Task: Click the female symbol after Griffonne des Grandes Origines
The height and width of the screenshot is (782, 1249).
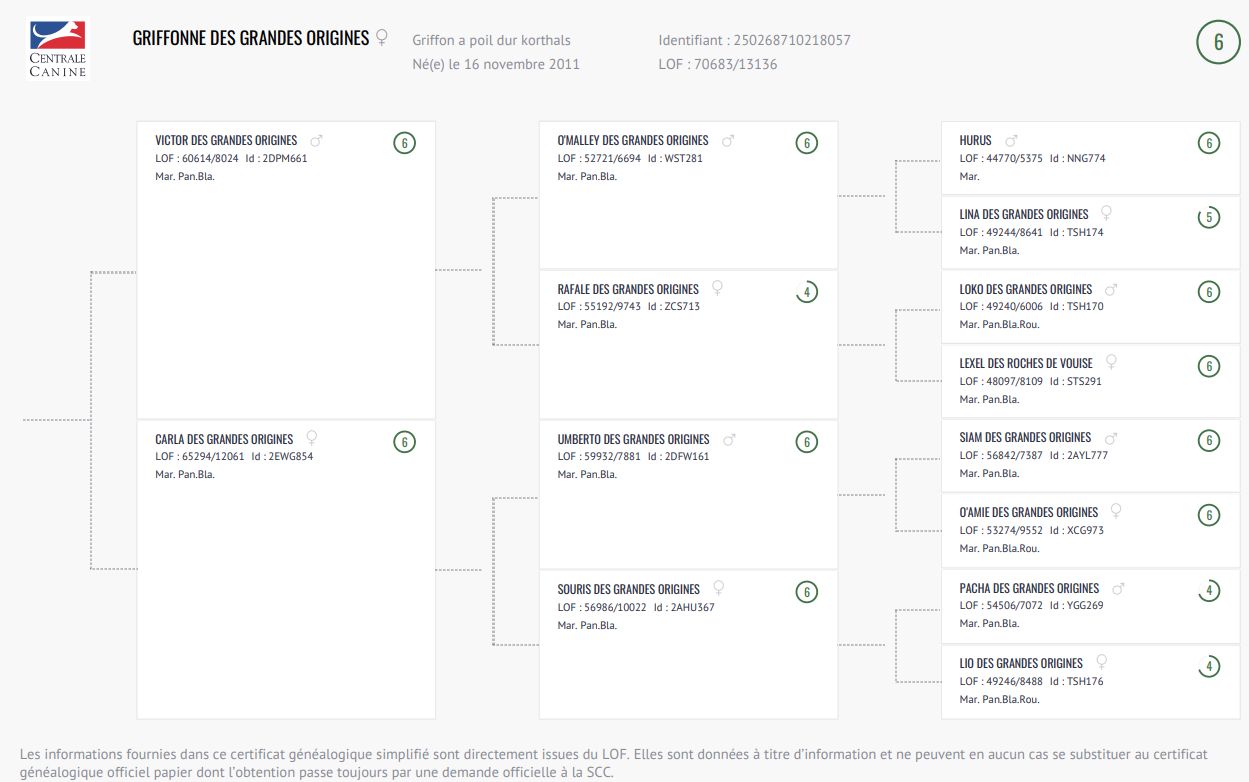Action: coord(381,38)
